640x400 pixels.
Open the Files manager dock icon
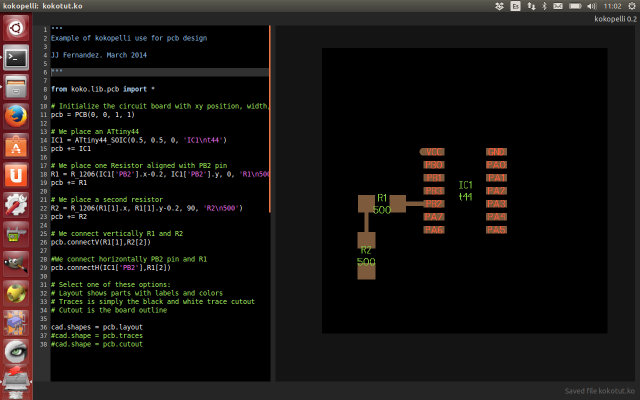click(16, 87)
